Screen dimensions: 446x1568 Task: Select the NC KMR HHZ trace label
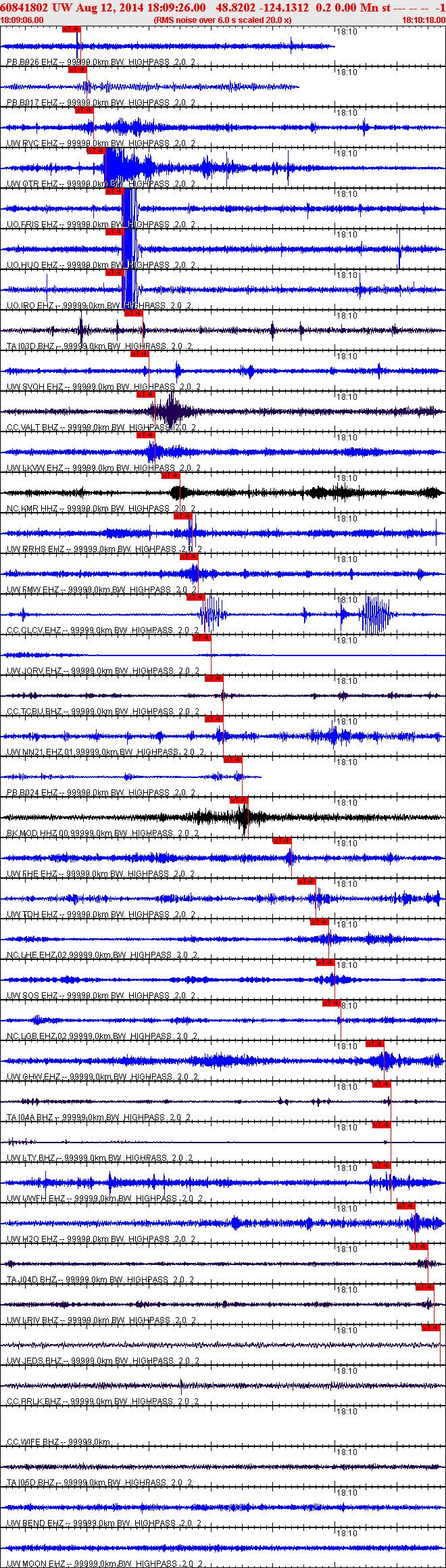pyautogui.click(x=101, y=509)
